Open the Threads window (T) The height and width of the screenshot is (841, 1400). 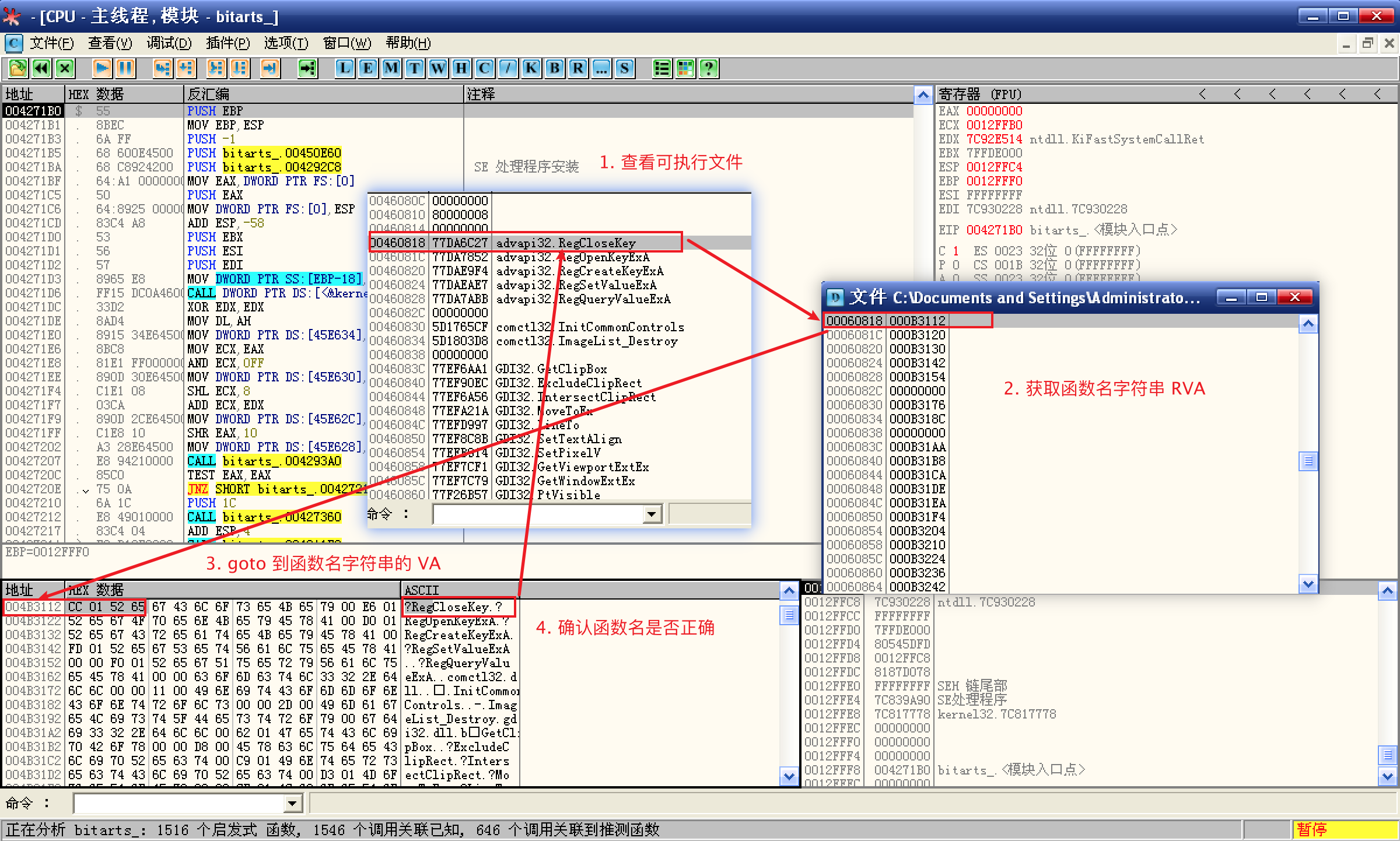[x=413, y=68]
